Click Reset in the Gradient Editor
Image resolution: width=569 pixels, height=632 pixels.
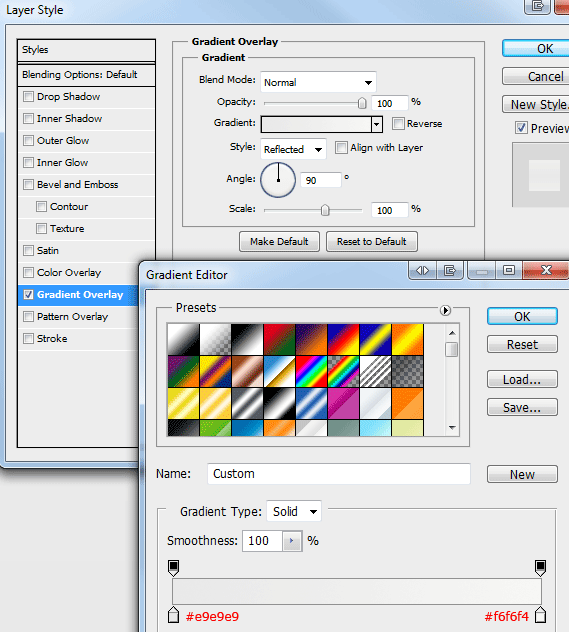522,344
